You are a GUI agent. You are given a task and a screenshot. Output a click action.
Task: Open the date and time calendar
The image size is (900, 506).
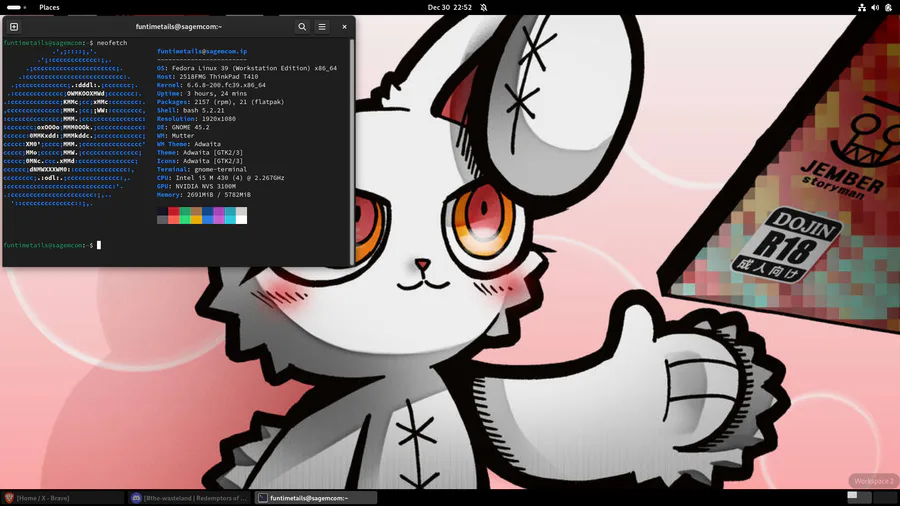point(449,7)
